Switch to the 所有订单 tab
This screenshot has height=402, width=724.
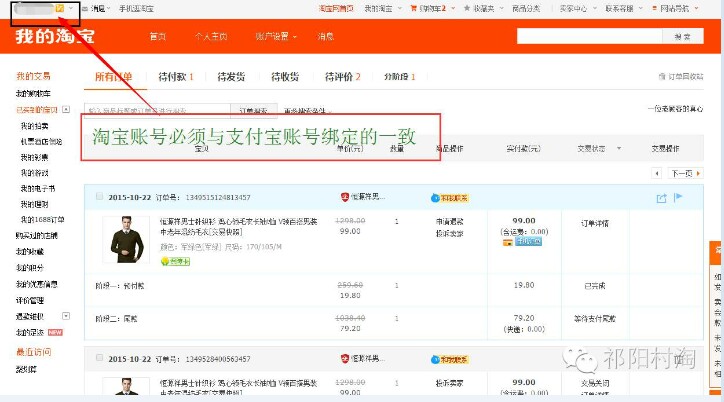point(114,77)
